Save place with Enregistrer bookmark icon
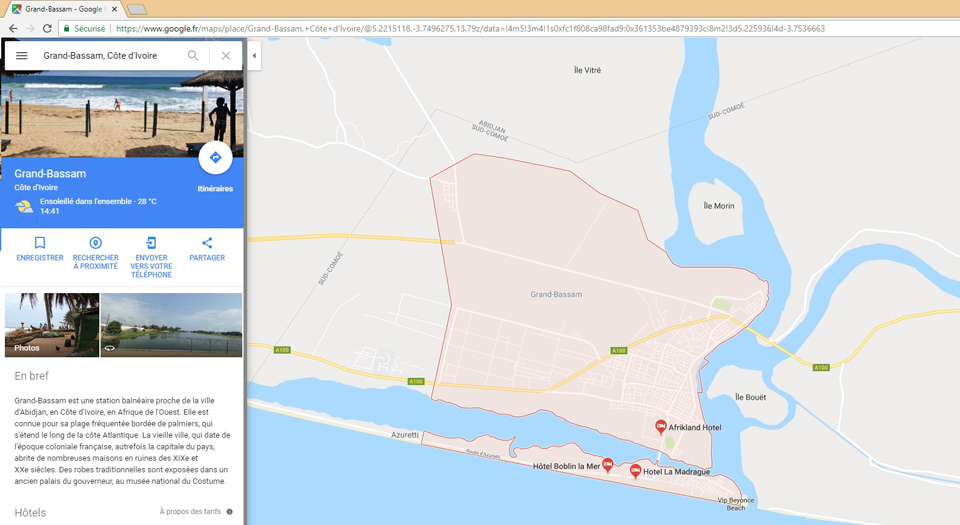The image size is (960, 525). 40,243
